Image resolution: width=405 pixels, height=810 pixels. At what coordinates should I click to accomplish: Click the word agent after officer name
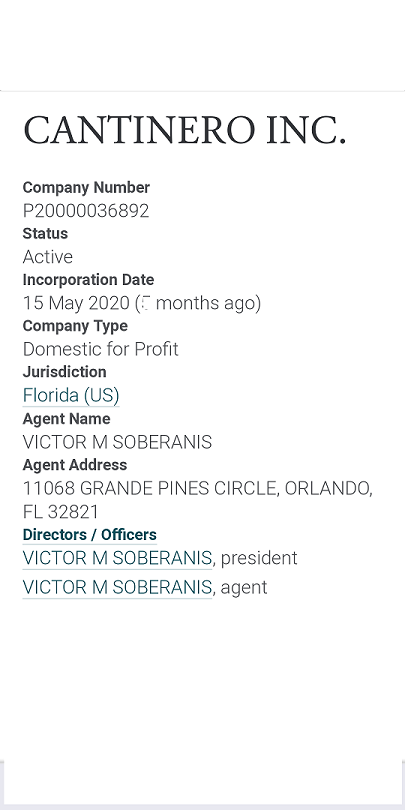244,588
